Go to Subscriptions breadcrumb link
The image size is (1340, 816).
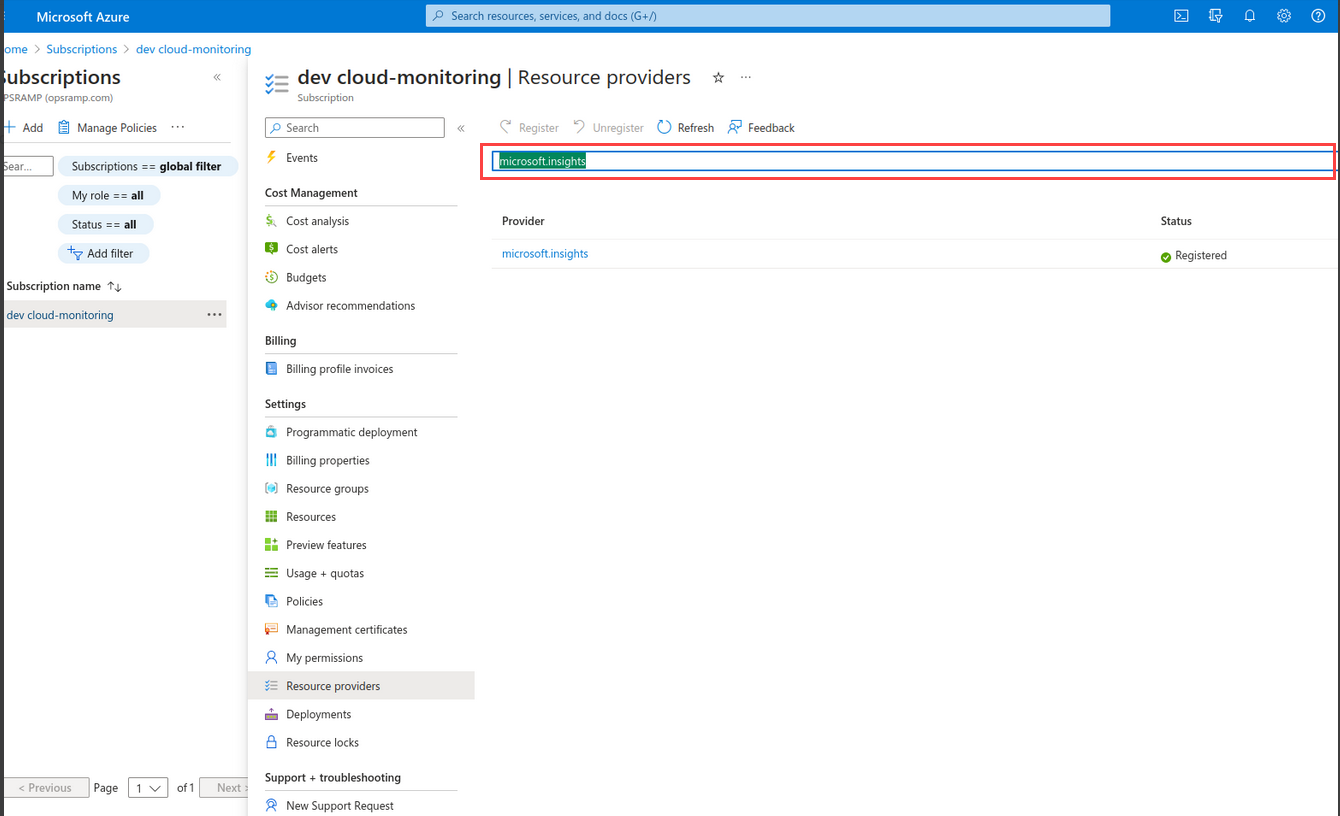tap(82, 49)
